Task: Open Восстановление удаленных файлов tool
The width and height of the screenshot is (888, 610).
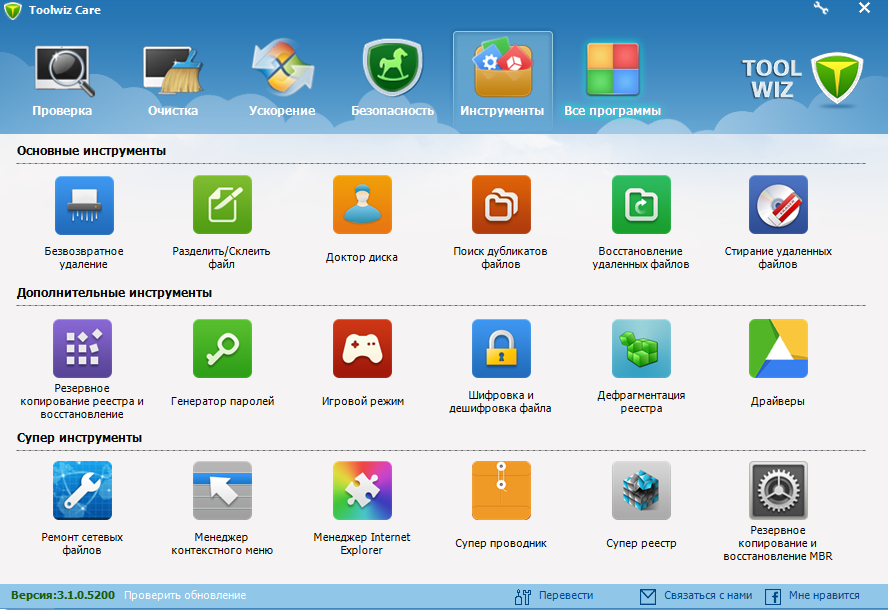Action: coord(640,205)
